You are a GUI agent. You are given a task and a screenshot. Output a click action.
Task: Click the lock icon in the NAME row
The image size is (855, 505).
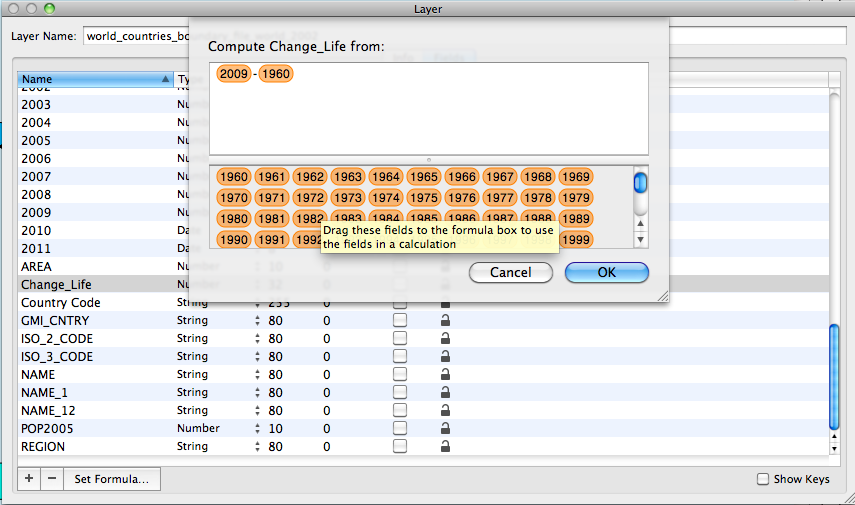tap(445, 375)
